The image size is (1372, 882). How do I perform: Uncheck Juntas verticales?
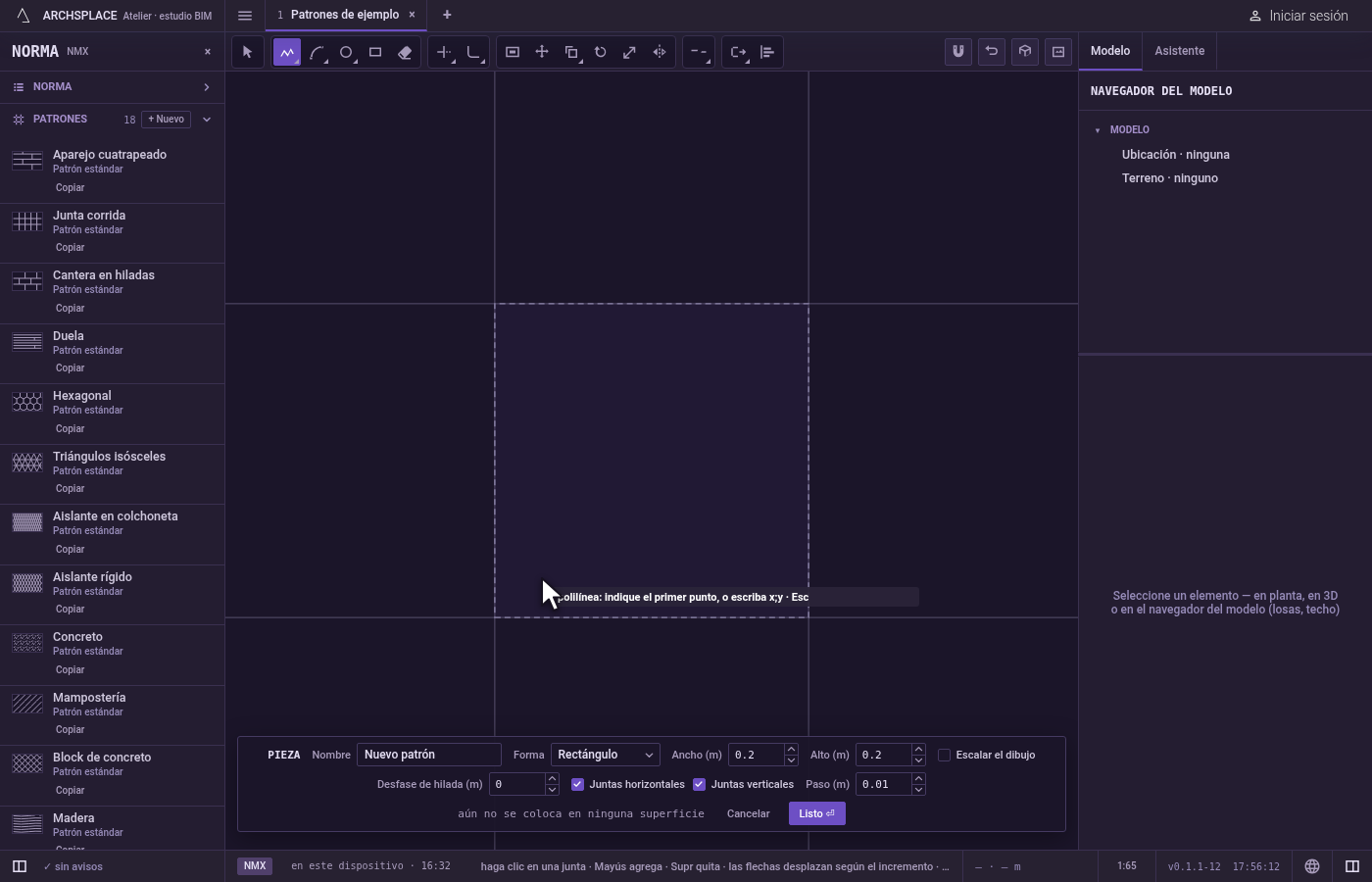click(x=699, y=784)
